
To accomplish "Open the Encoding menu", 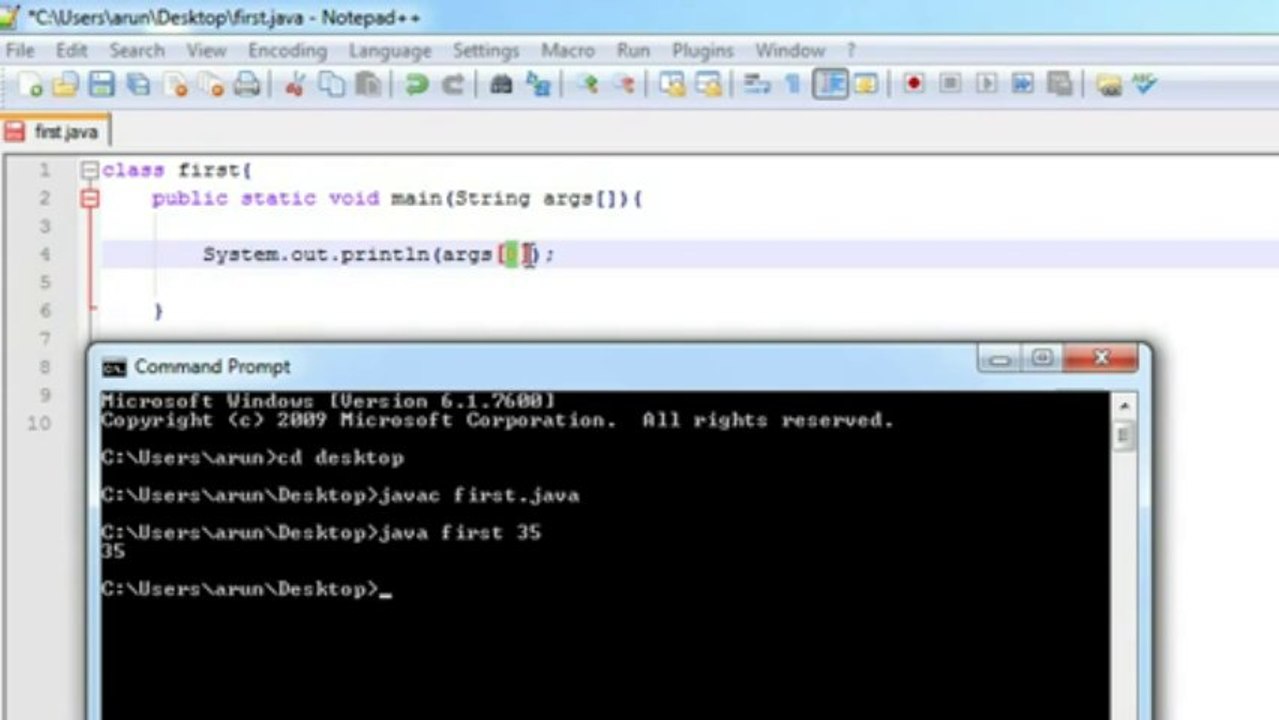I will coord(287,50).
